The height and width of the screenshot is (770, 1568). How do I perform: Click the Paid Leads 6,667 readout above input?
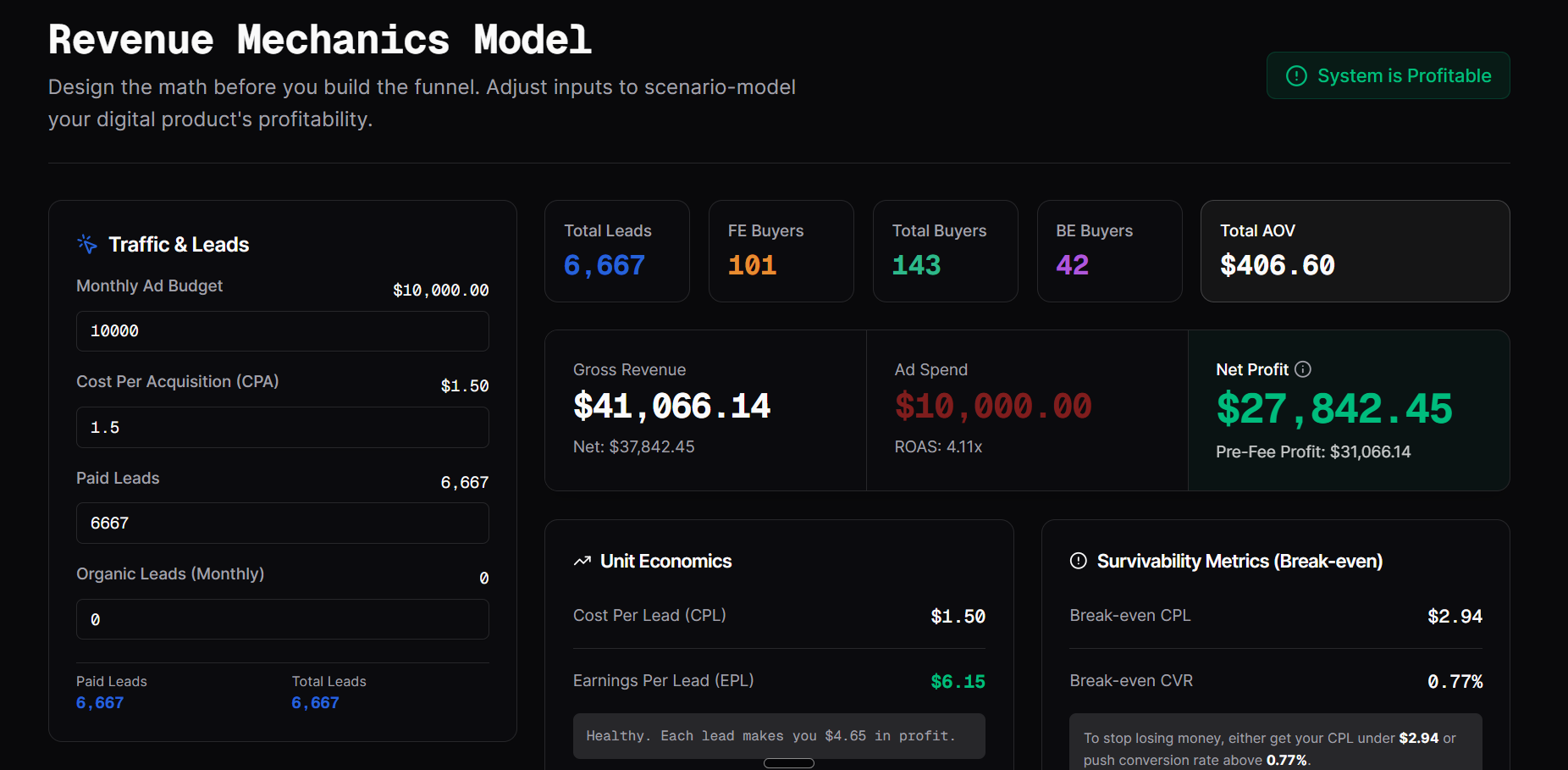click(465, 483)
